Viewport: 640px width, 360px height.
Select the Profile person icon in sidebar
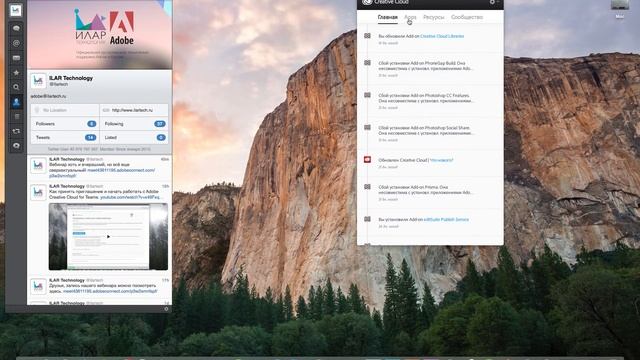click(16, 102)
